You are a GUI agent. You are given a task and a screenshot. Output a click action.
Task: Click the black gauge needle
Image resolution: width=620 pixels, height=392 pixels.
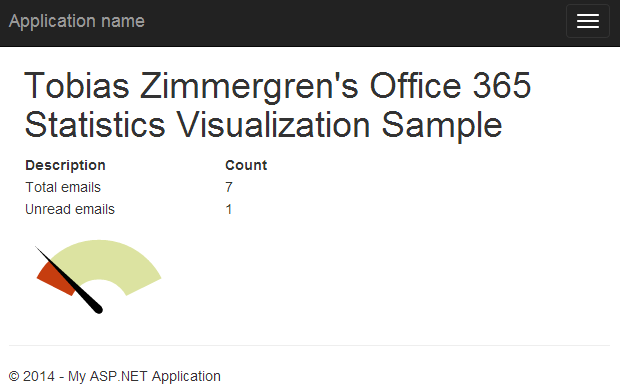(69, 280)
